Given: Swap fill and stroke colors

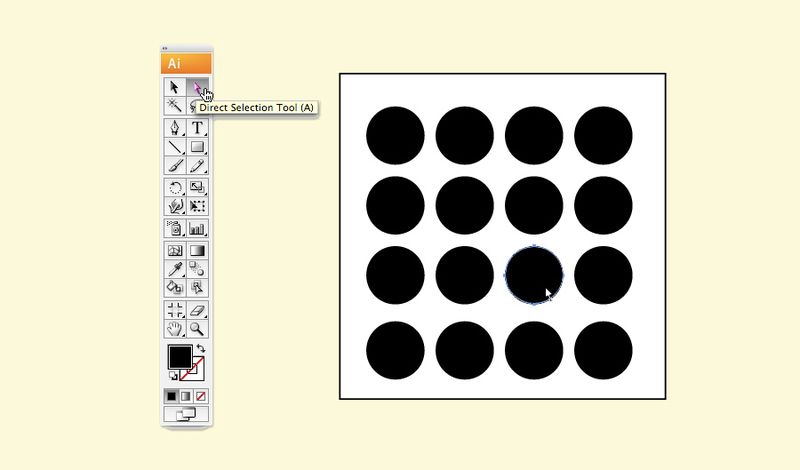Looking at the screenshot, I should (201, 349).
